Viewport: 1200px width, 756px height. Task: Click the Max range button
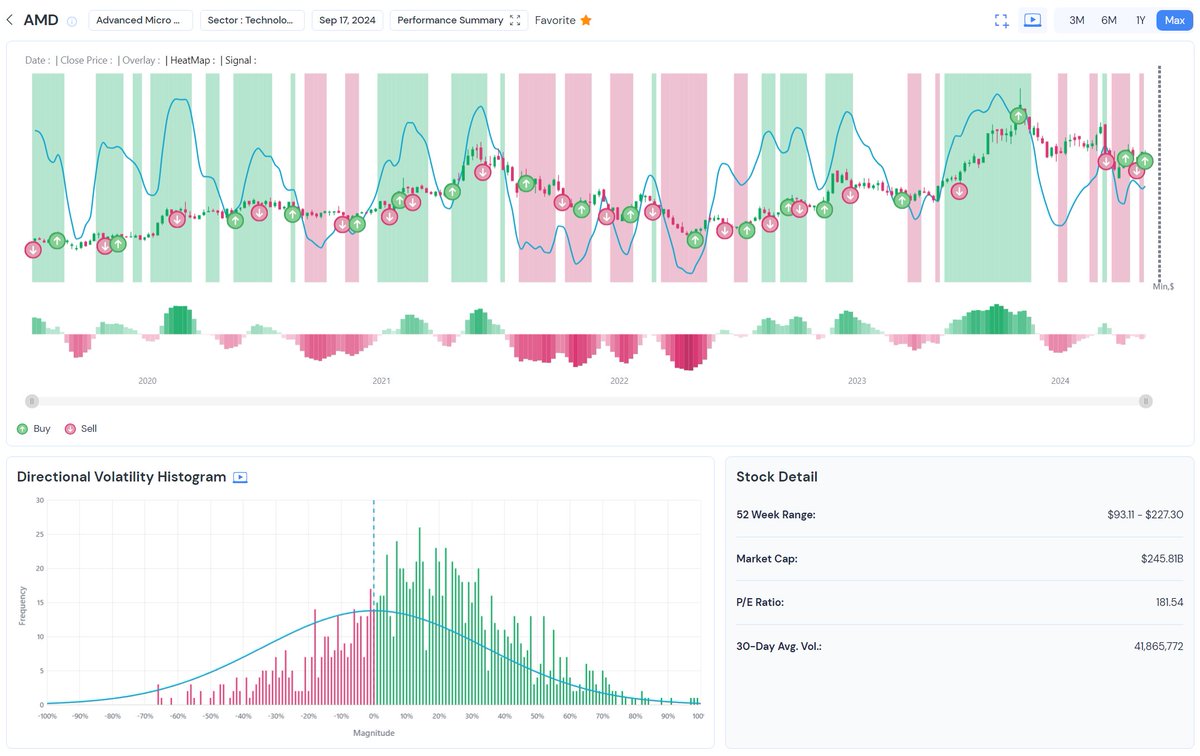click(x=1173, y=19)
